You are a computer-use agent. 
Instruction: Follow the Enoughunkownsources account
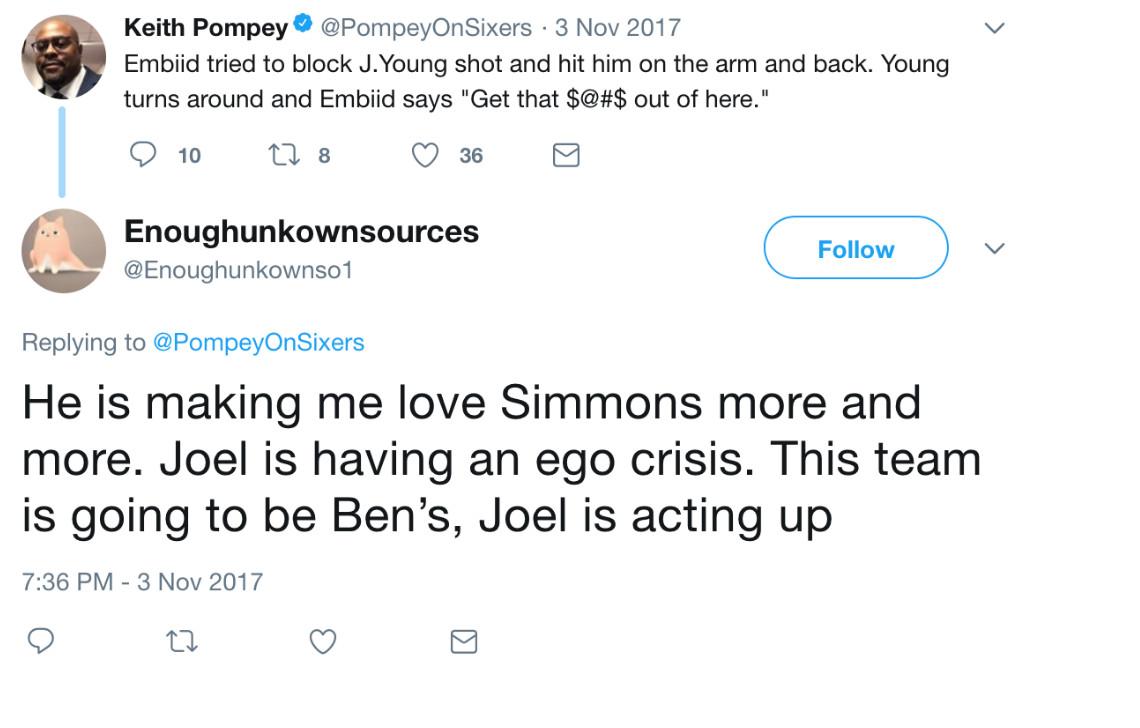pyautogui.click(x=855, y=248)
